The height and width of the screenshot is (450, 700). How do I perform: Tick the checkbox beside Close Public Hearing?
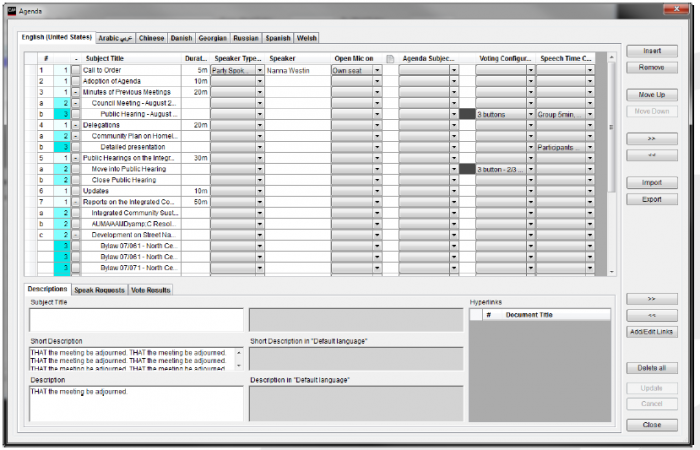click(x=75, y=180)
